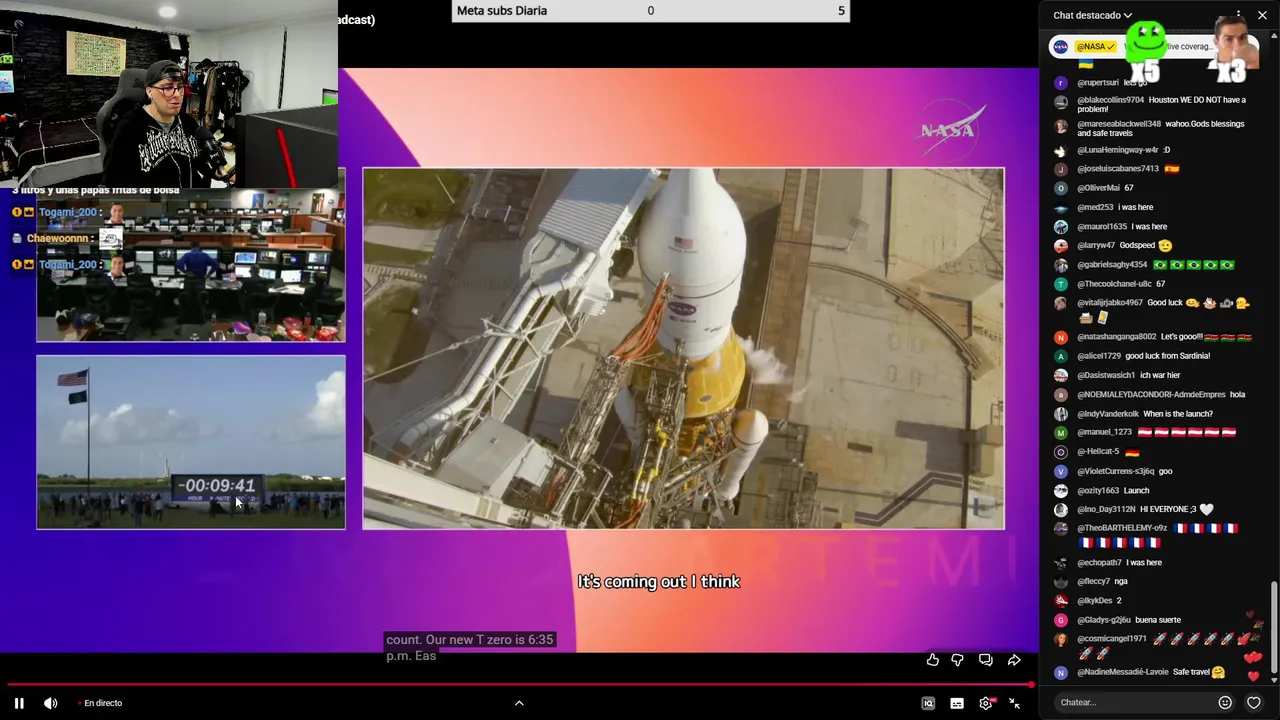Close the chat panel
This screenshot has width=1280, height=720.
coord(1262,15)
